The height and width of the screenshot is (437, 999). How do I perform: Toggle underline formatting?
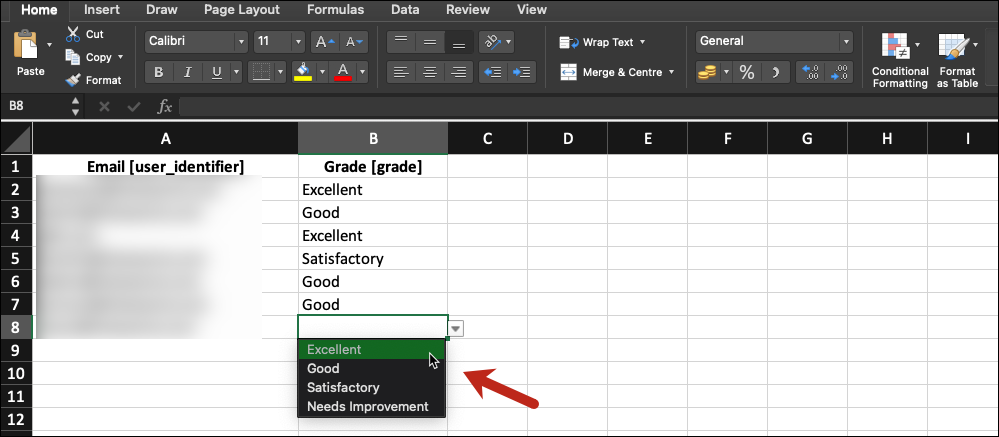click(x=216, y=72)
